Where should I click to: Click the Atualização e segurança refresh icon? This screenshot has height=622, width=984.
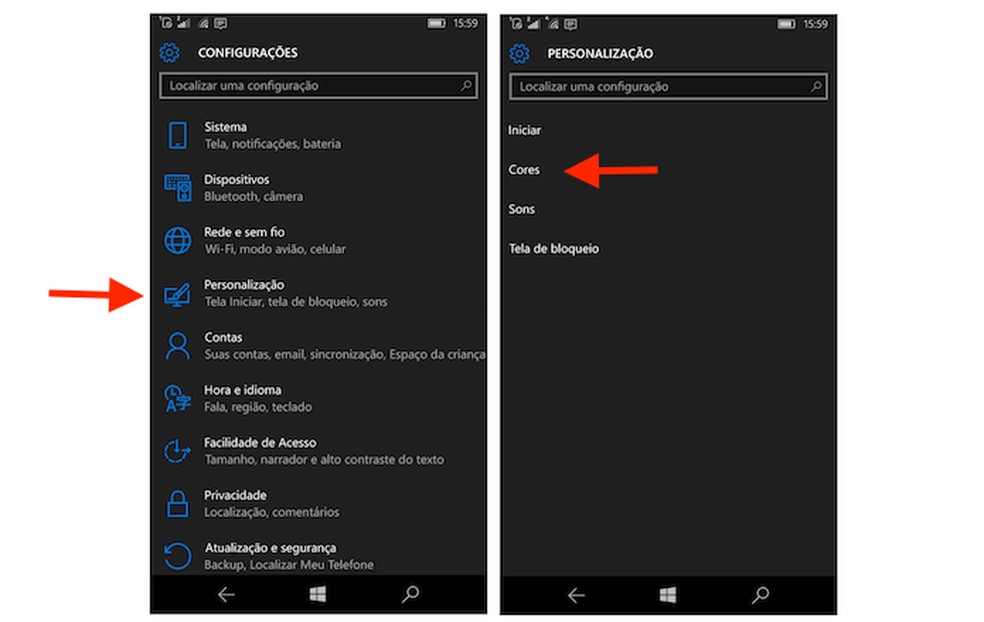(178, 555)
